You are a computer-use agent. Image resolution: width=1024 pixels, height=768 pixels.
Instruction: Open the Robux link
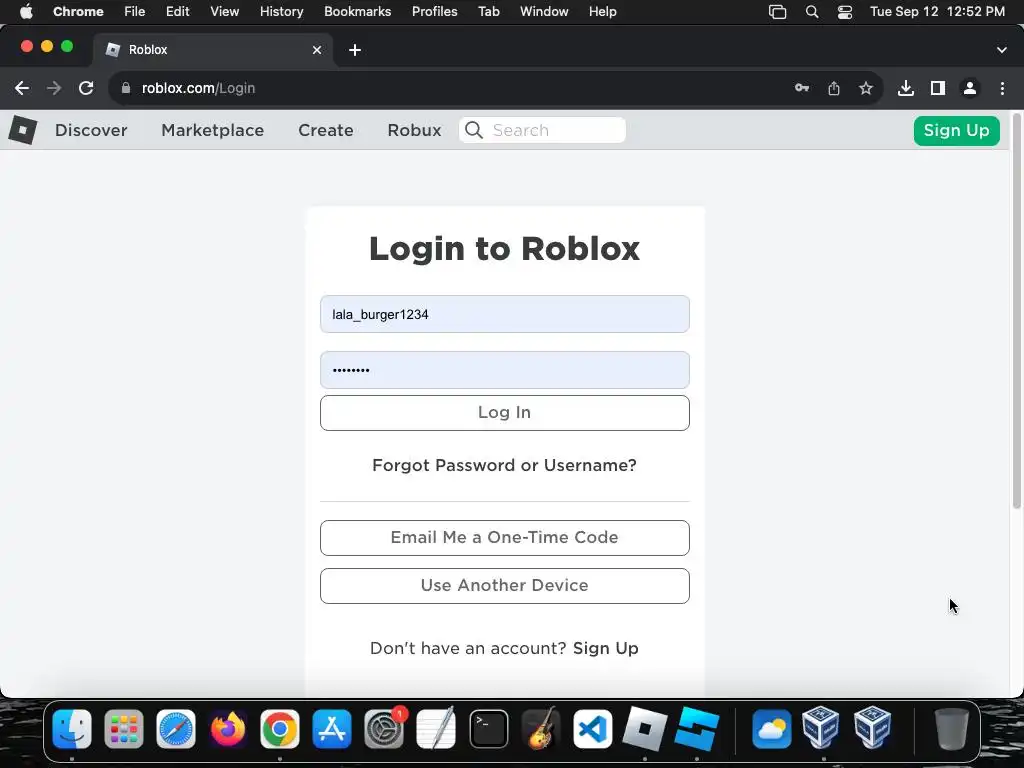point(414,131)
